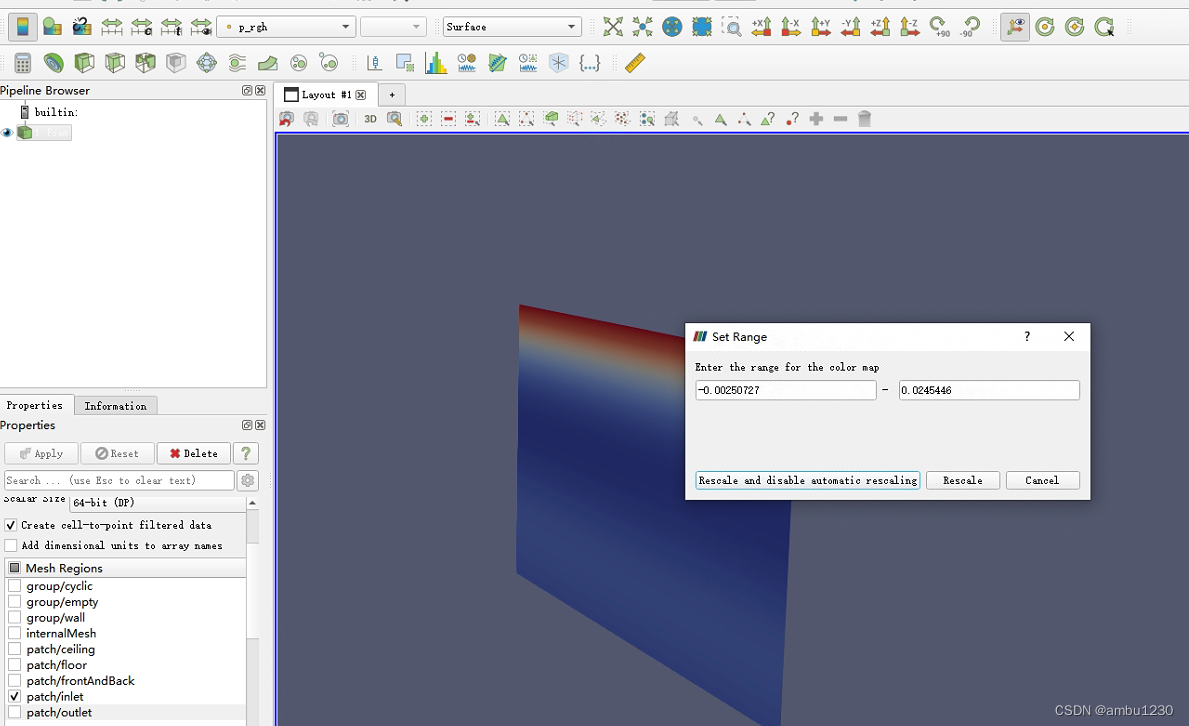
Task: Cancel the Set Range dialog
Action: [1042, 480]
